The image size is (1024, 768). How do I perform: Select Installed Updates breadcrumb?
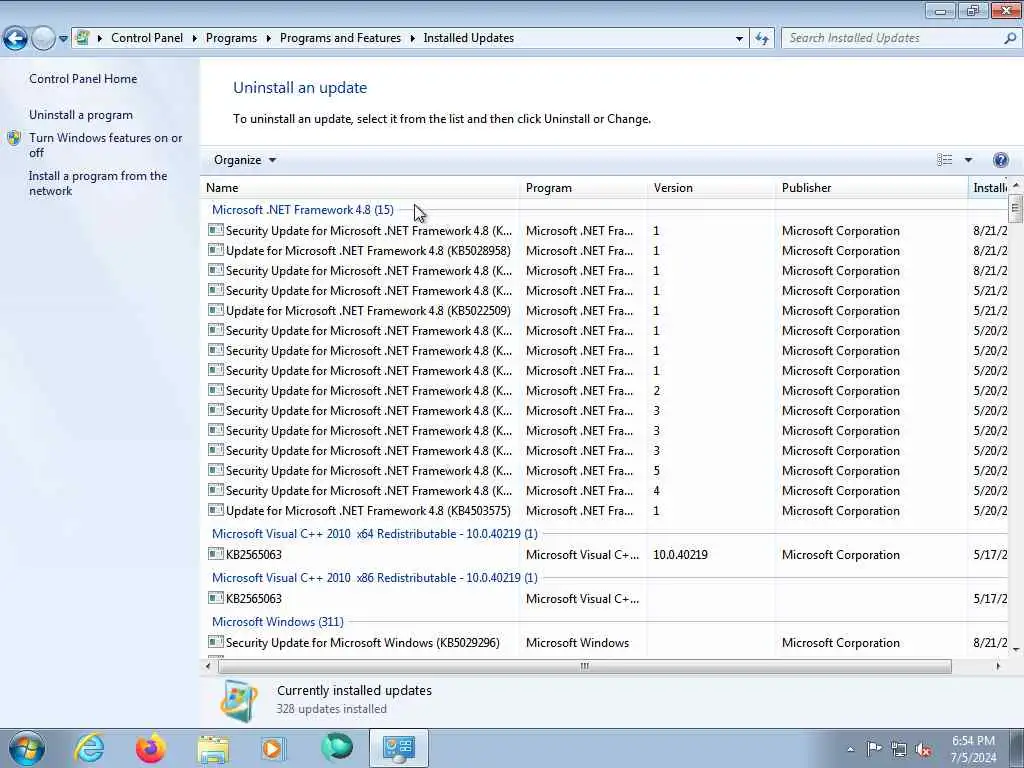pos(468,38)
